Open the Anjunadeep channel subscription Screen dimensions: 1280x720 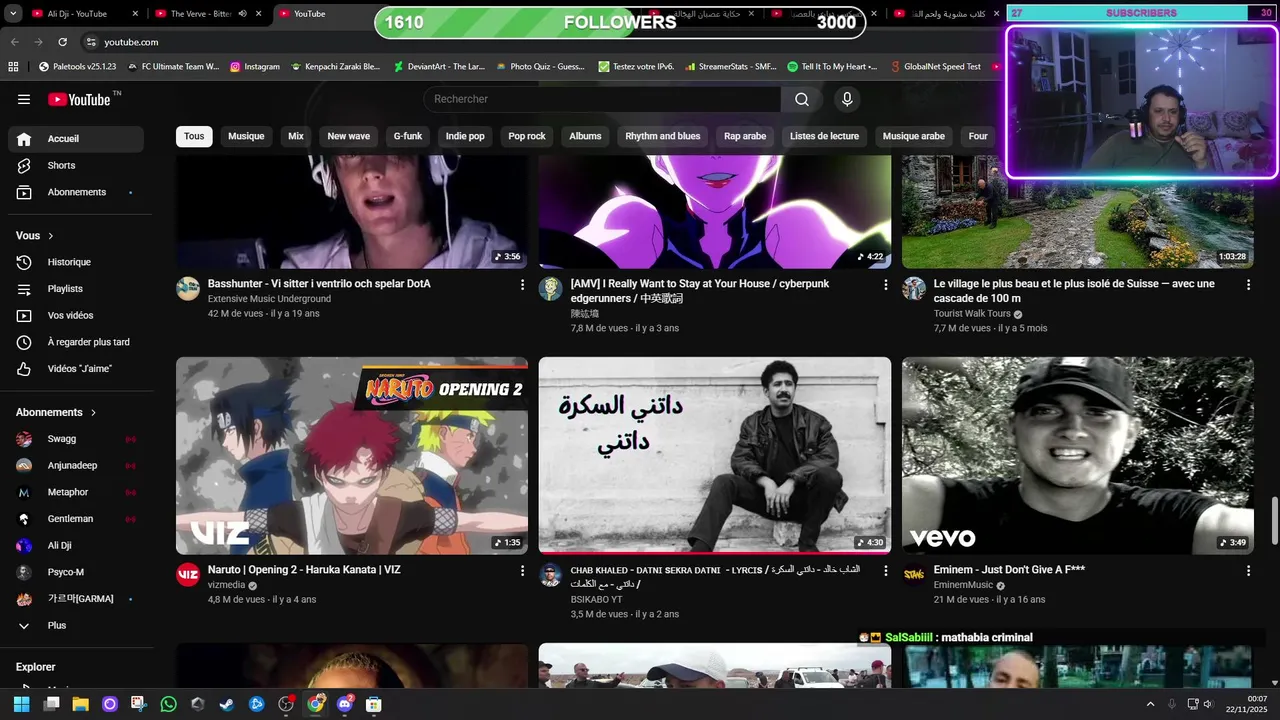75,465
